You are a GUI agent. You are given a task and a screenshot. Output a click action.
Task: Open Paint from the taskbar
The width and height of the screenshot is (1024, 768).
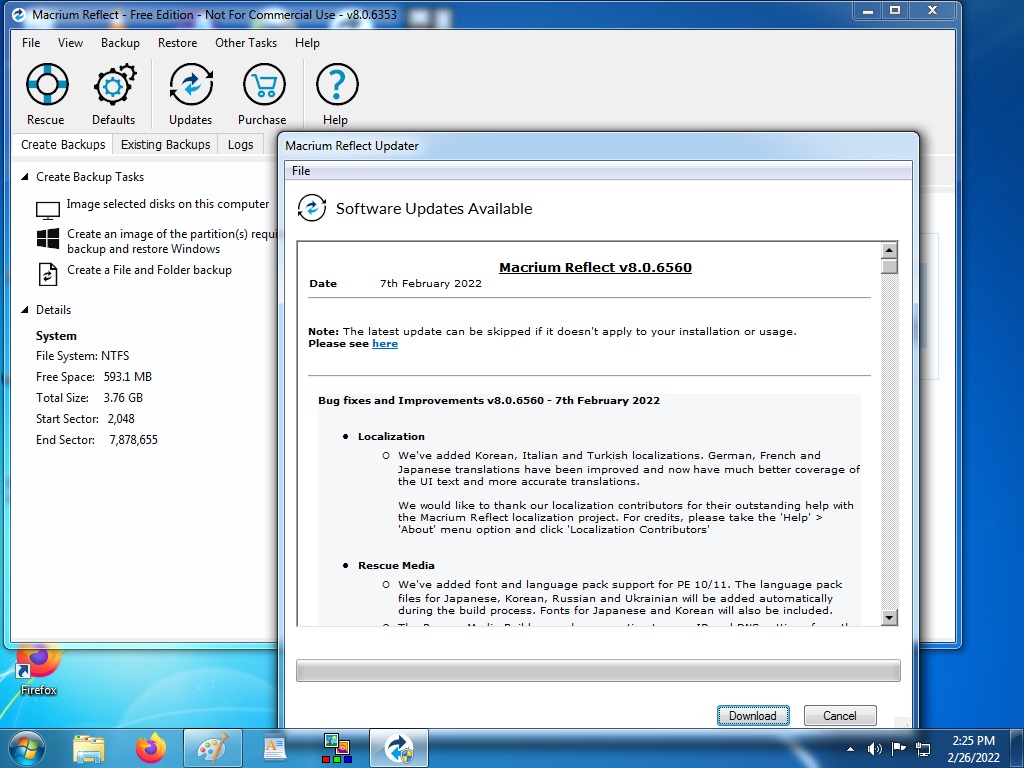coord(213,748)
